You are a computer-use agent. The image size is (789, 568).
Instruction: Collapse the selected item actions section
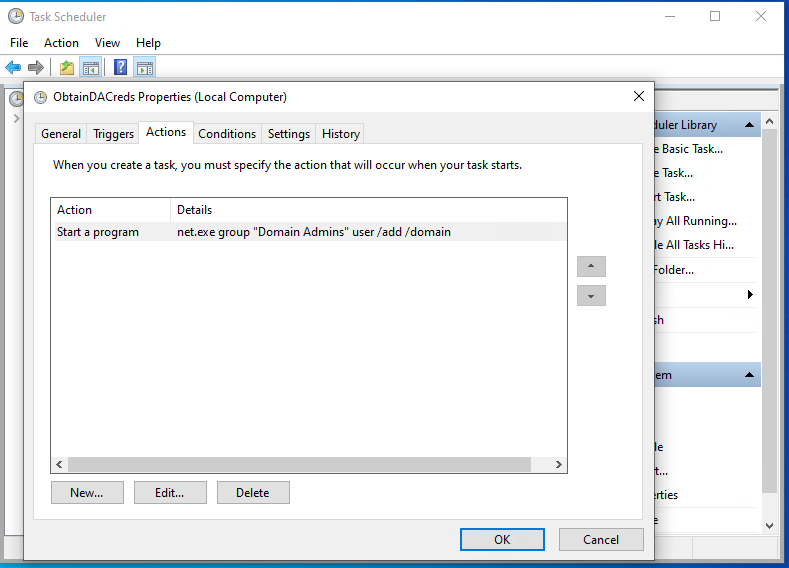pos(749,375)
